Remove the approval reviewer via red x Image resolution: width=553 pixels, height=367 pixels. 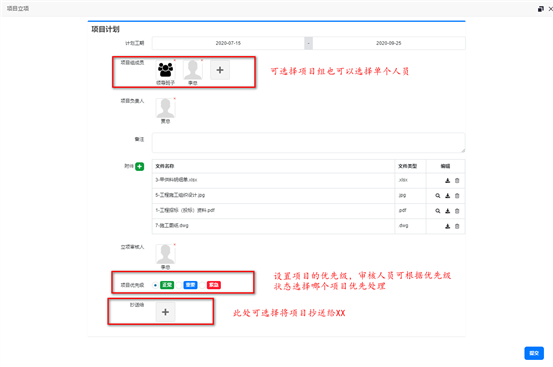[x=175, y=244]
